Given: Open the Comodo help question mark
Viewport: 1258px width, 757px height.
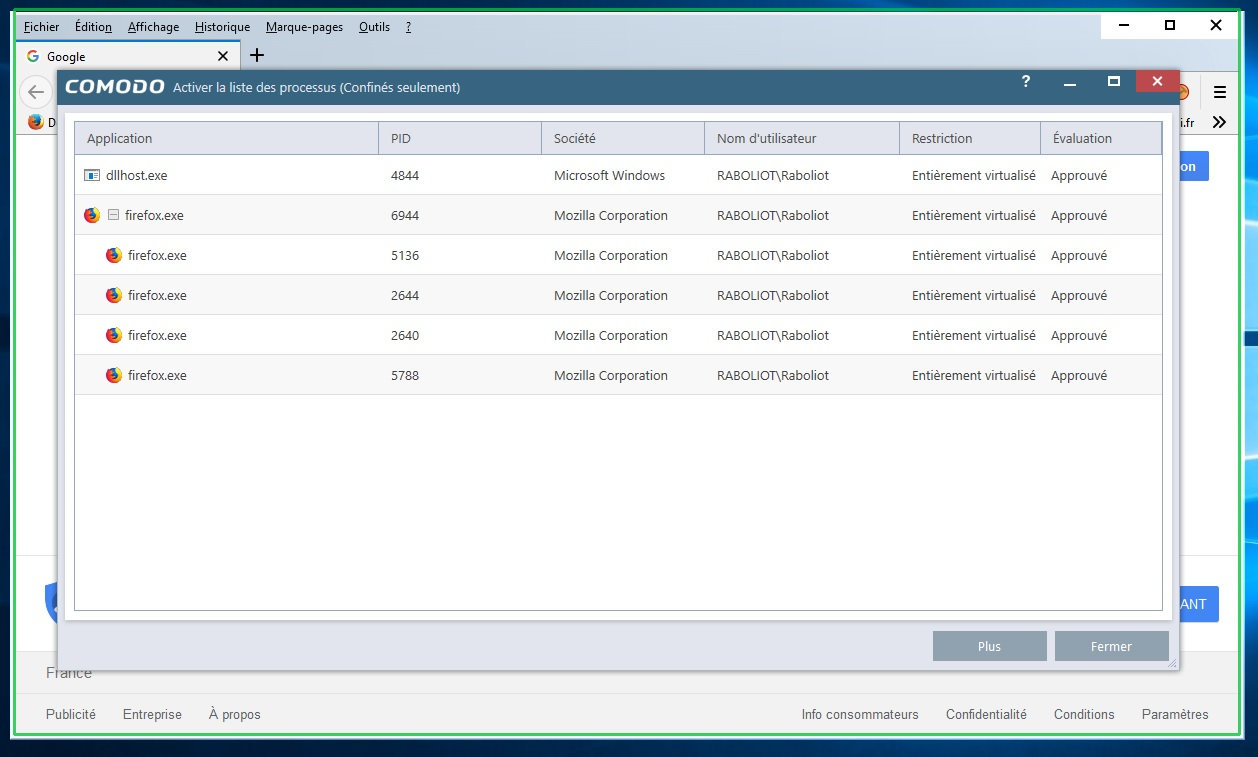Looking at the screenshot, I should click(1026, 82).
